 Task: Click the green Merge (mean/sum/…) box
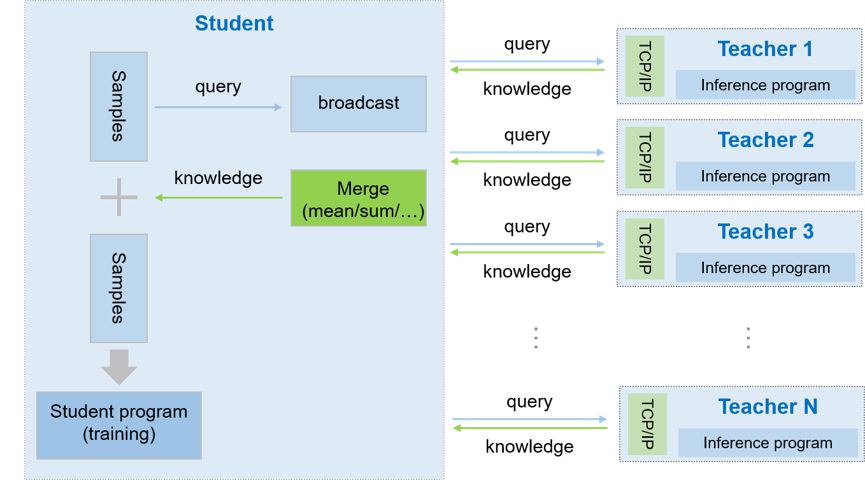[358, 198]
